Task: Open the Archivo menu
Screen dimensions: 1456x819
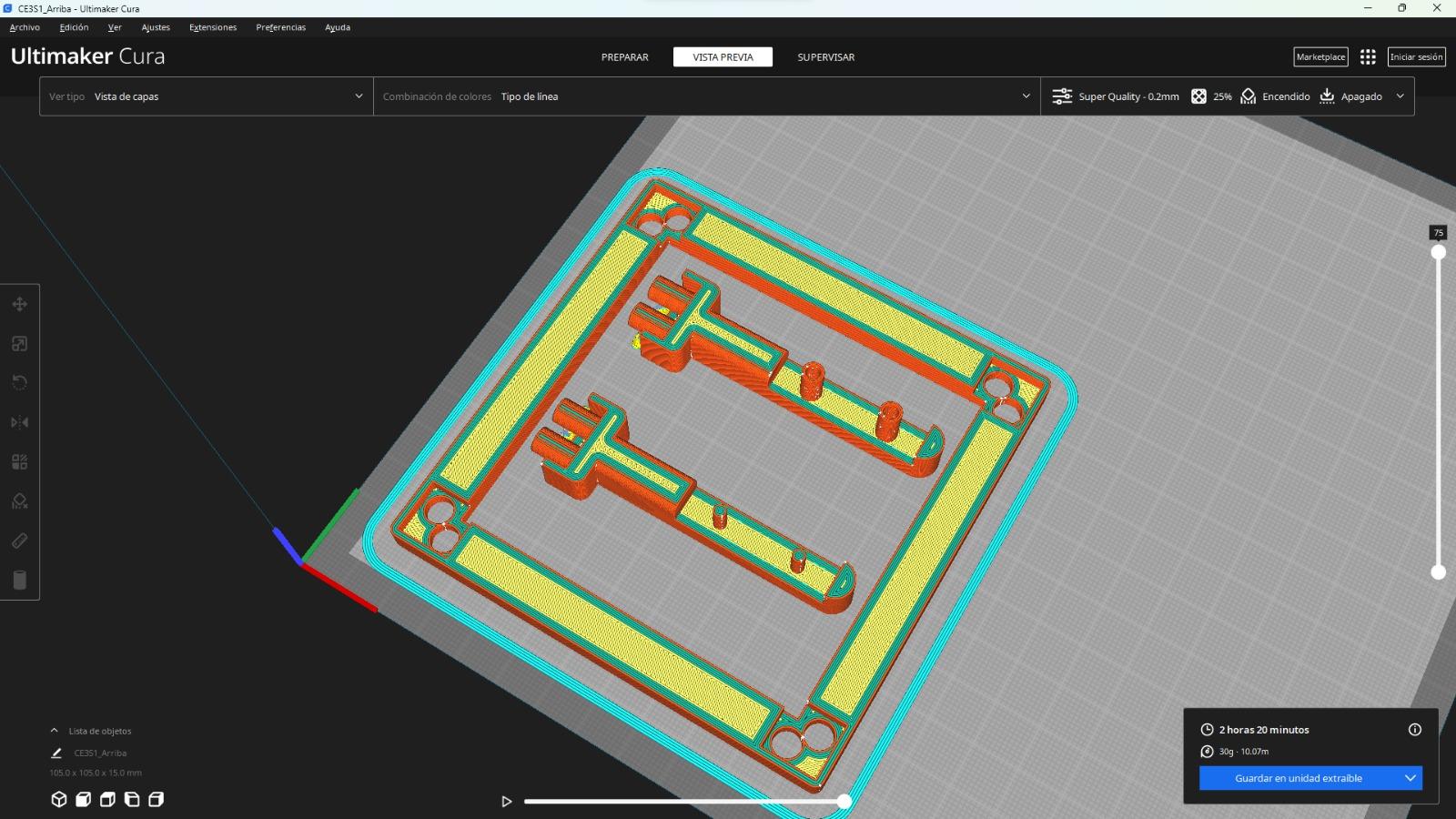Action: 25,27
